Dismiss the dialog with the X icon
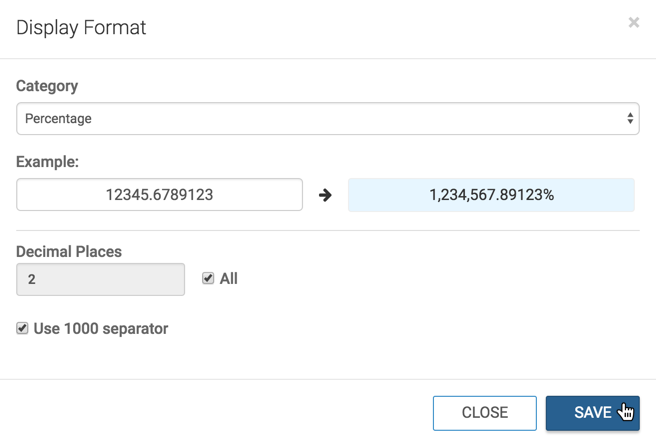This screenshot has width=656, height=445. (x=633, y=23)
